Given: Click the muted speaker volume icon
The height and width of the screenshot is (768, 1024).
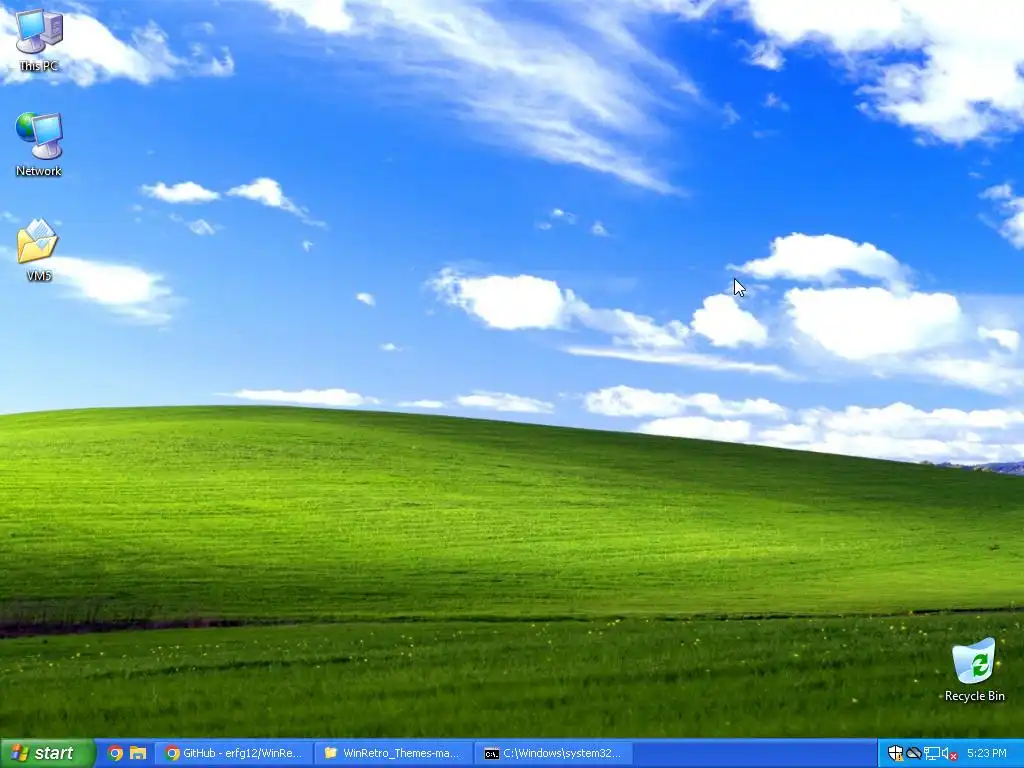Looking at the screenshot, I should point(949,754).
